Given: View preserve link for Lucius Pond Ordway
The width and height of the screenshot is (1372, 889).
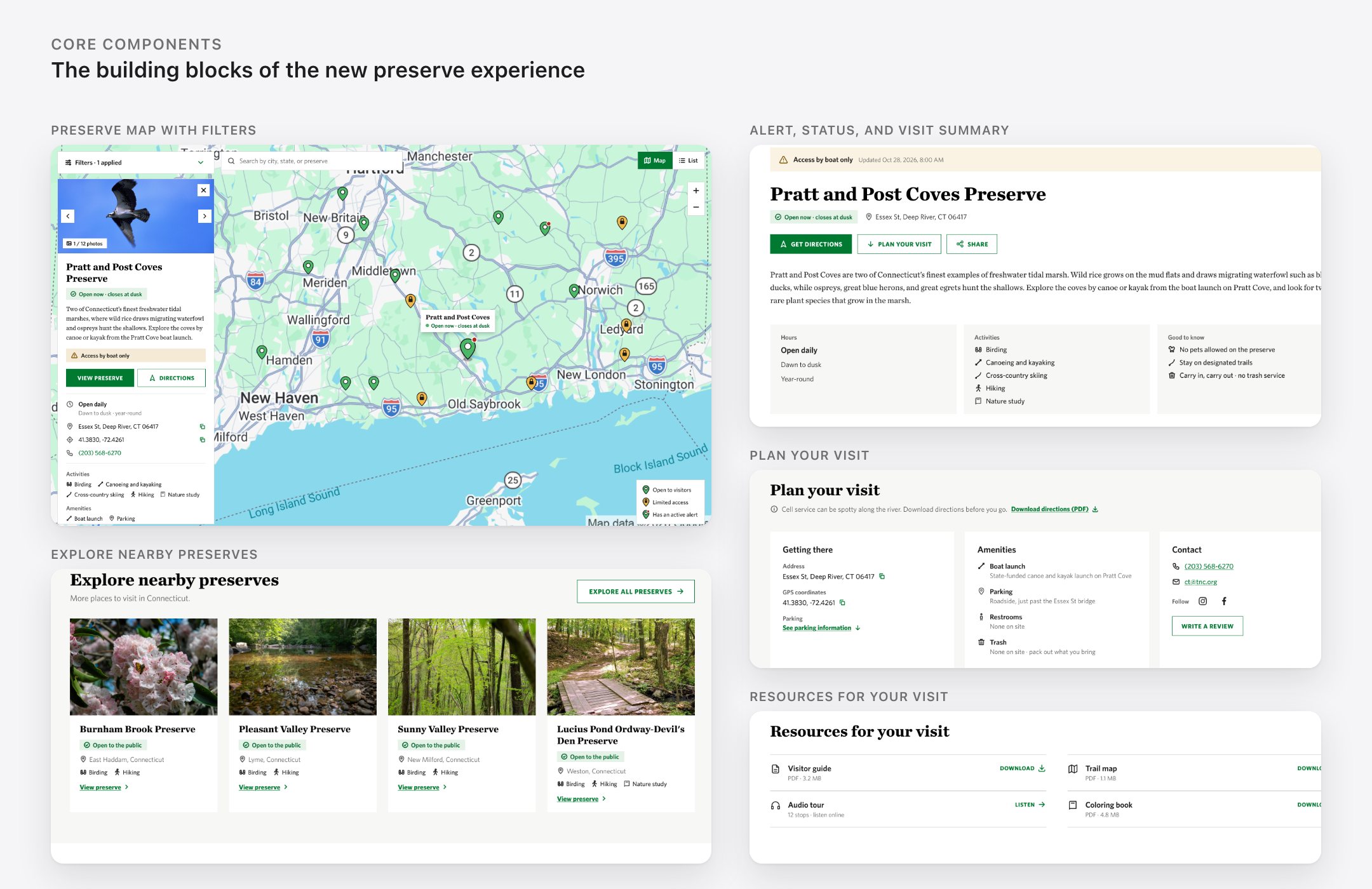Looking at the screenshot, I should (x=581, y=799).
